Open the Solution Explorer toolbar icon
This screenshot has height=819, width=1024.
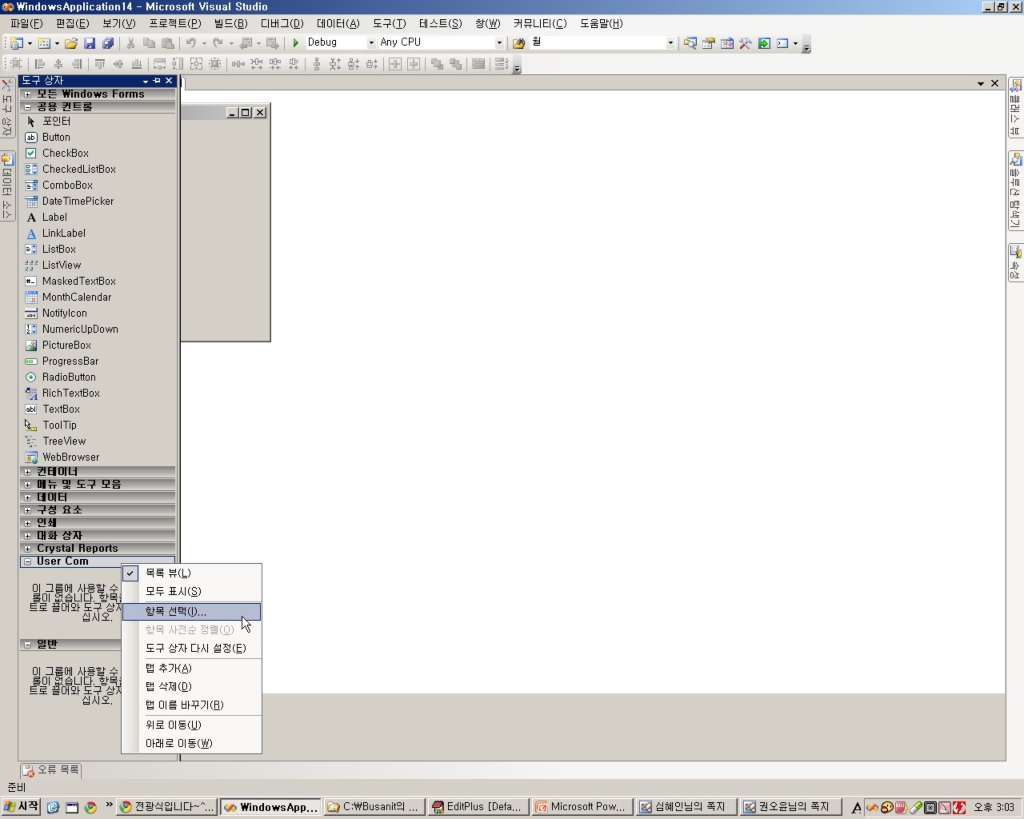point(690,43)
